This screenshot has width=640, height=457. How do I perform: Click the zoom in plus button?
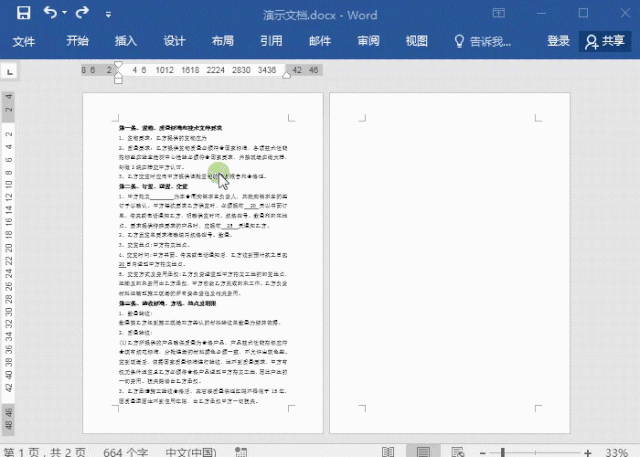pyautogui.click(x=588, y=453)
